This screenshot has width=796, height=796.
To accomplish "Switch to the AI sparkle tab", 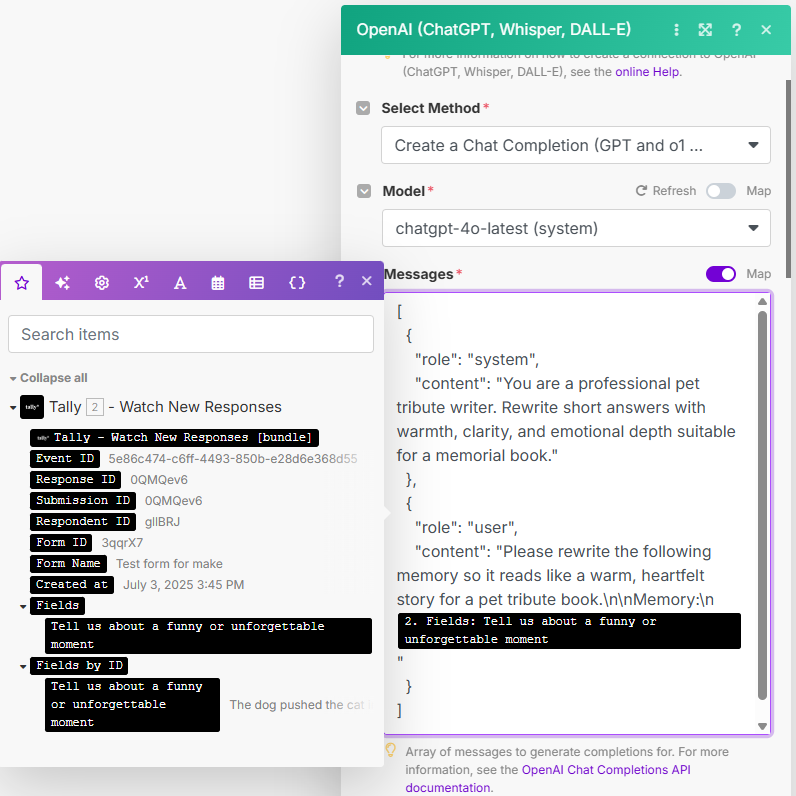I will coord(62,282).
